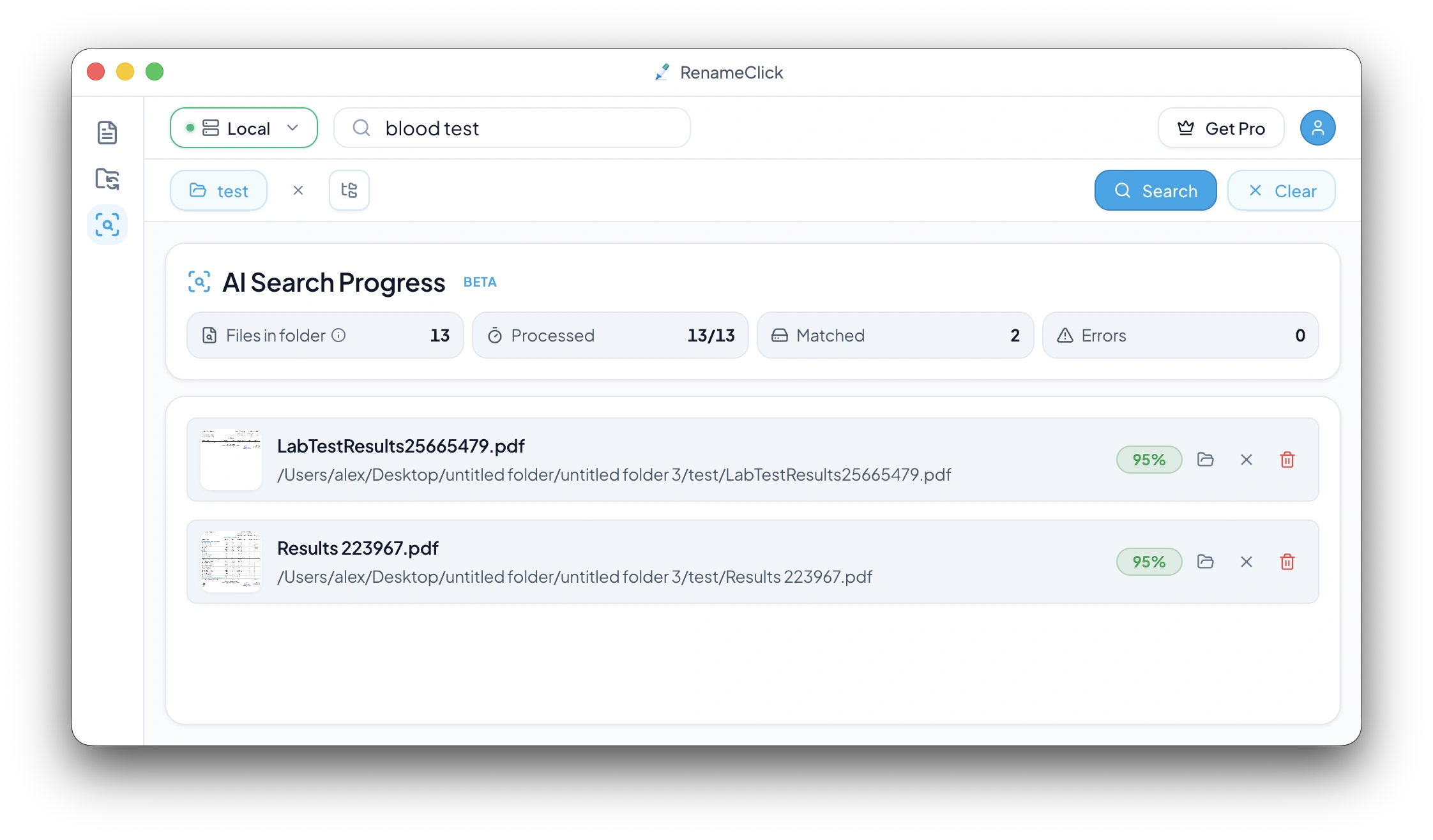Select the AI search sidebar icon
1433x840 pixels.
click(107, 225)
